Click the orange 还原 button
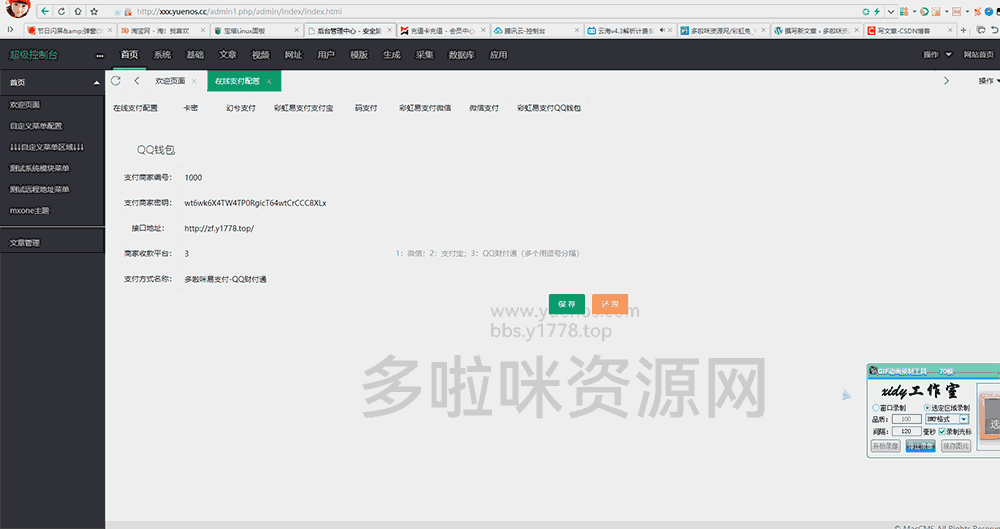This screenshot has width=1000, height=529. [610, 304]
